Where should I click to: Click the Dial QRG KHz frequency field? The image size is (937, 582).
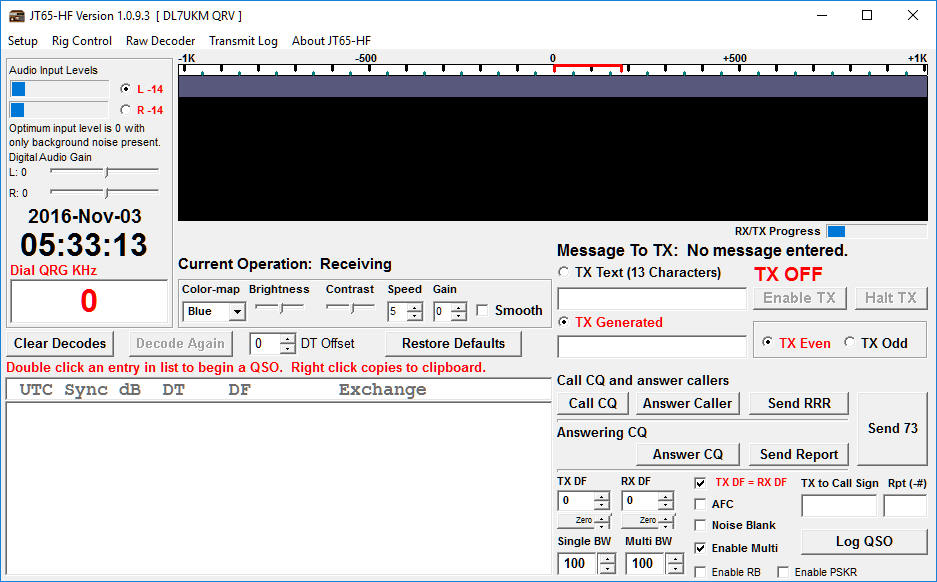point(89,301)
